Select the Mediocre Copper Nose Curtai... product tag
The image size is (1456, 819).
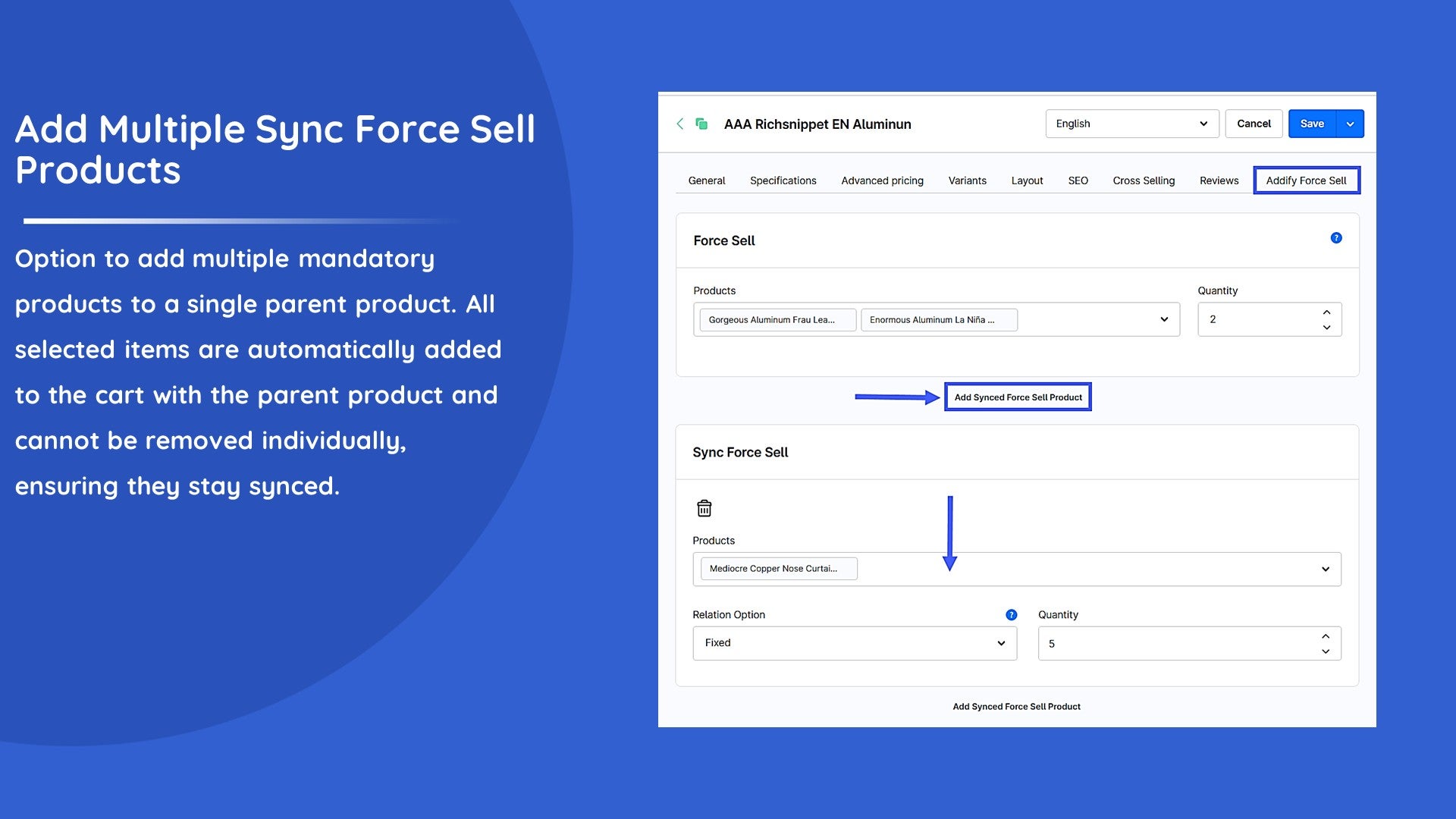778,569
